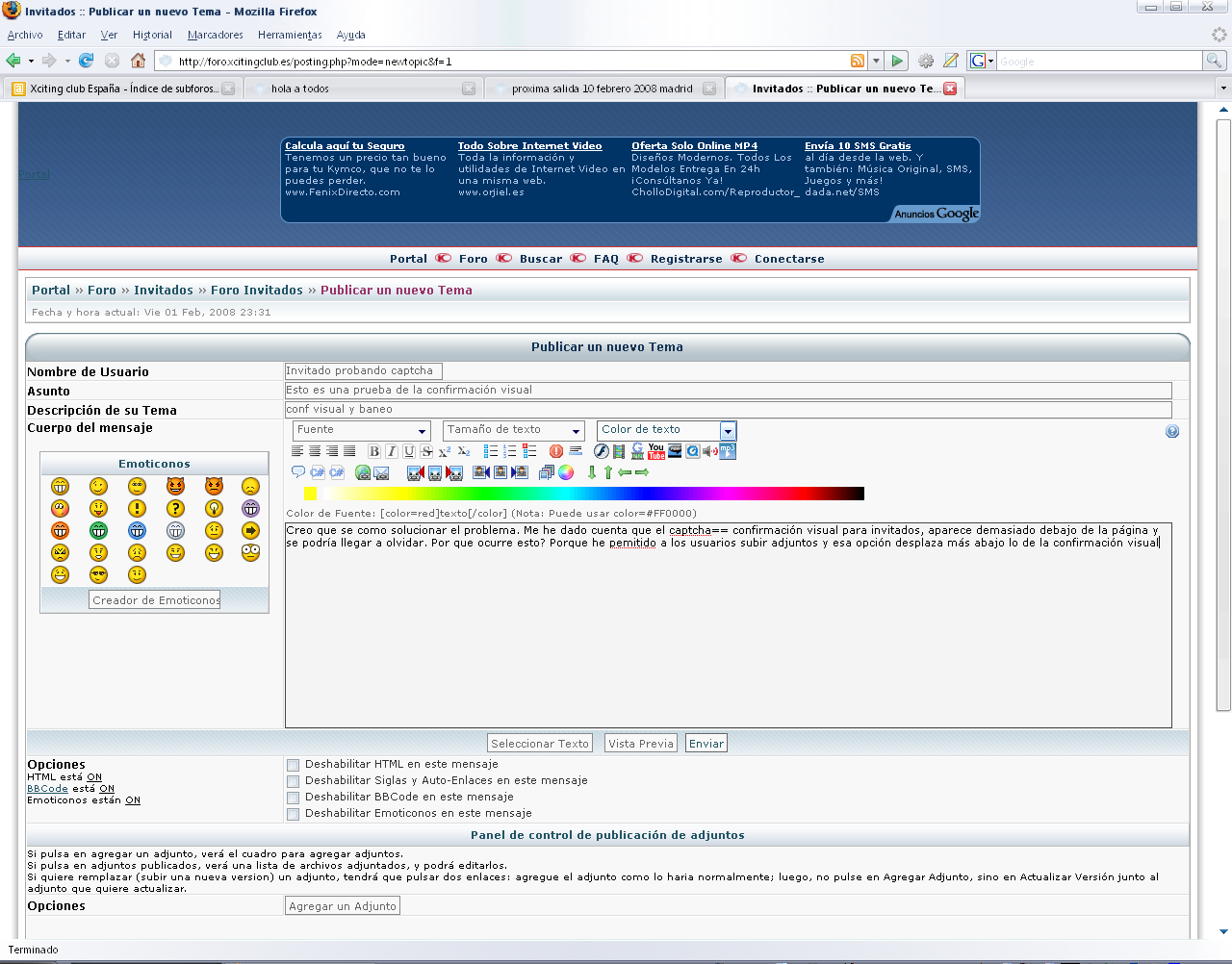The height and width of the screenshot is (964, 1232).
Task: Tick Deshabilitar Emoticonos en este mensaje
Action: pos(294,814)
